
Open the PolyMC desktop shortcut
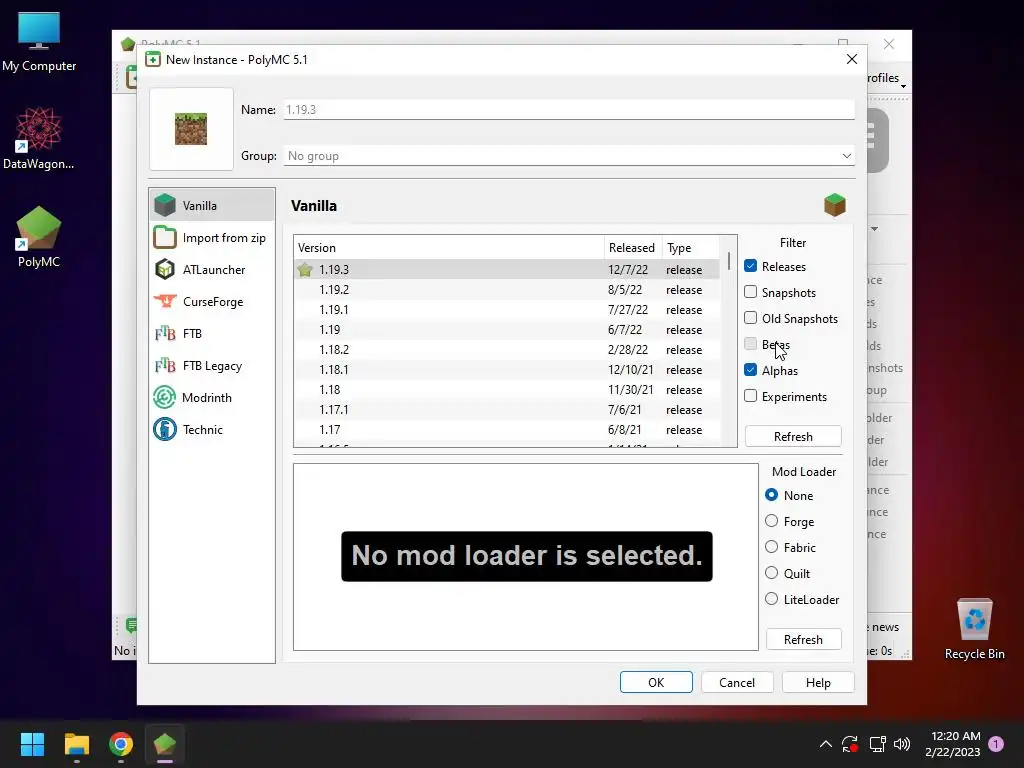pos(39,237)
